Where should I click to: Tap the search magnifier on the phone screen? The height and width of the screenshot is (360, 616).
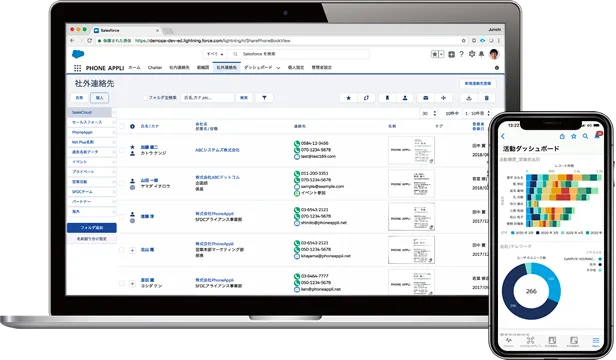pos(585,136)
